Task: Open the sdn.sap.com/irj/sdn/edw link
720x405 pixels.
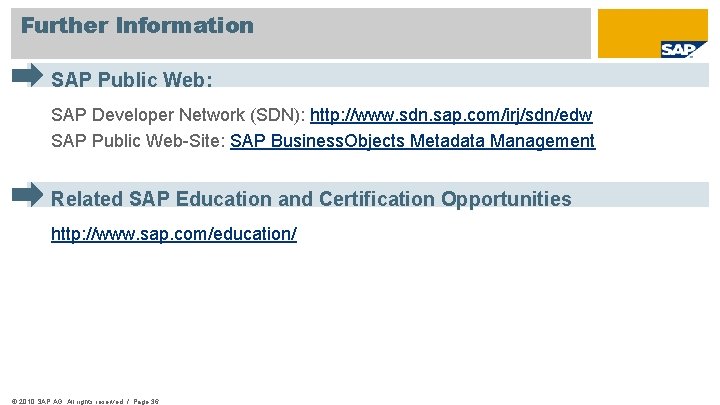Action: pyautogui.click(x=451, y=116)
